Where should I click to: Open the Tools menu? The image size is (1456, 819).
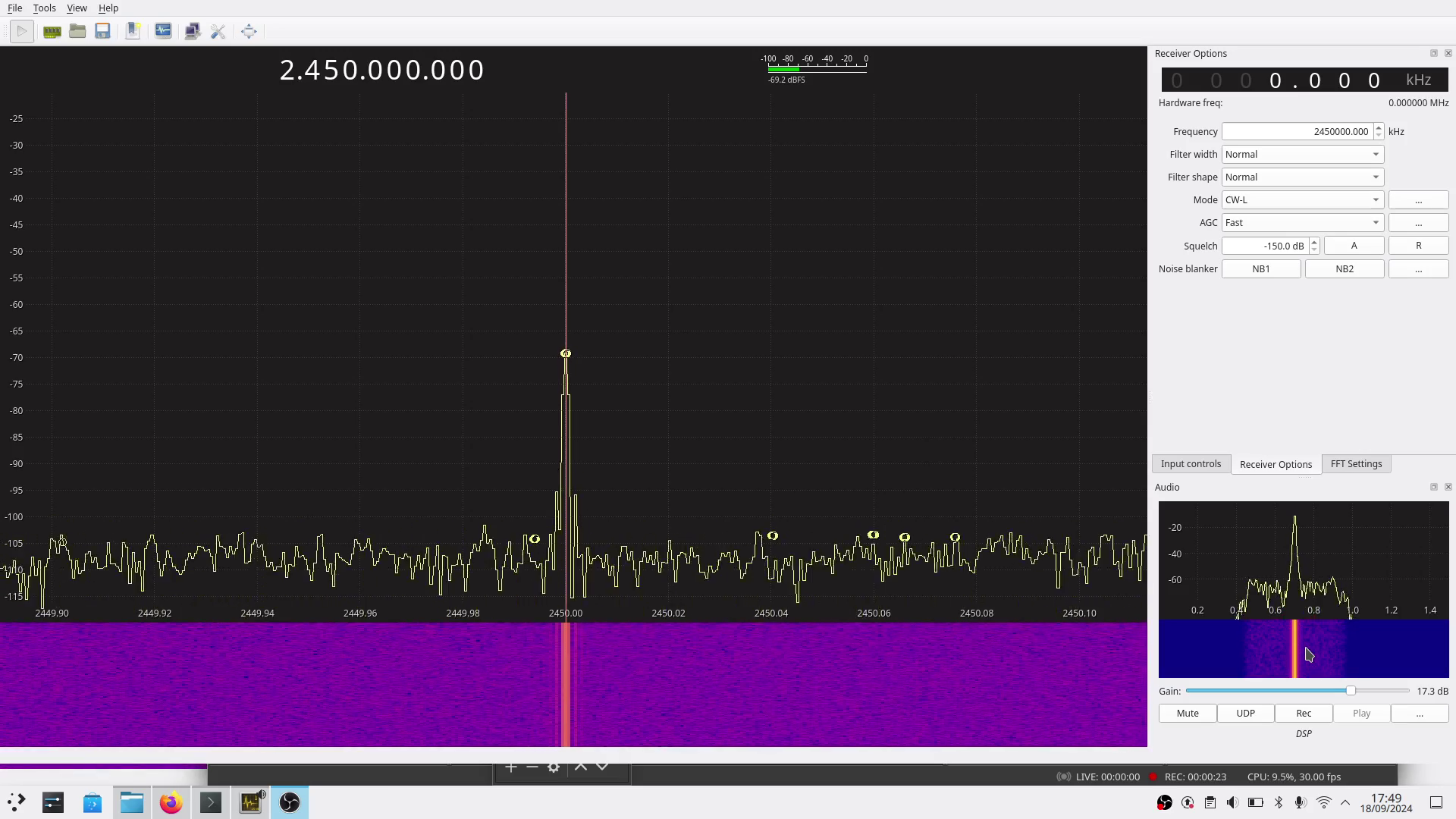click(x=44, y=8)
